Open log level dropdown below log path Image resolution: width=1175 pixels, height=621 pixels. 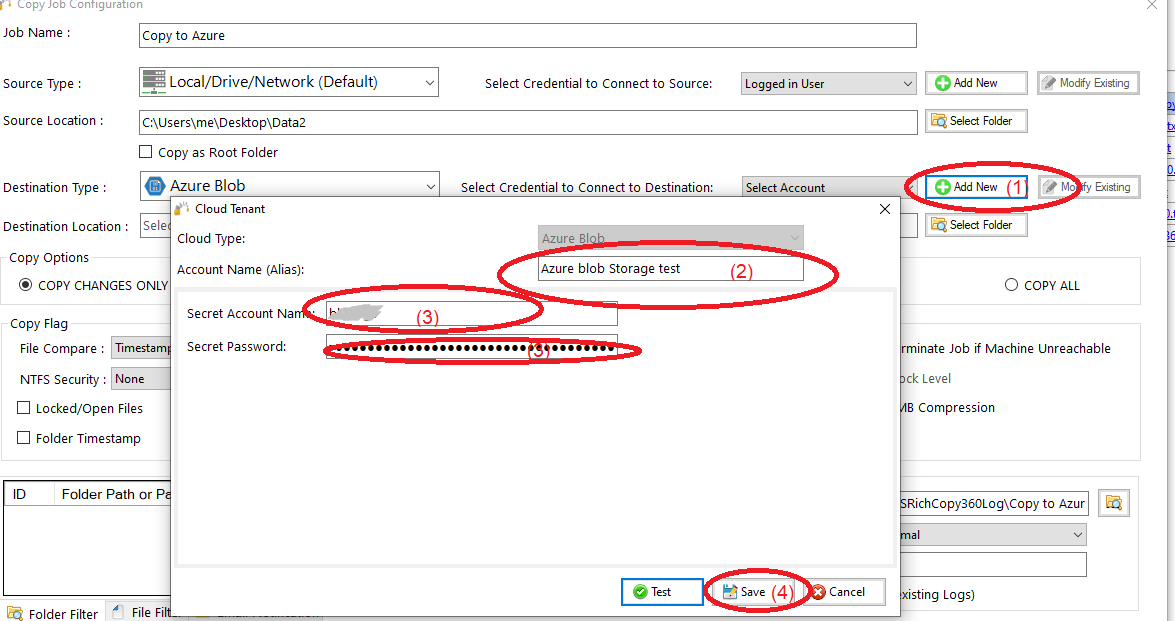992,534
